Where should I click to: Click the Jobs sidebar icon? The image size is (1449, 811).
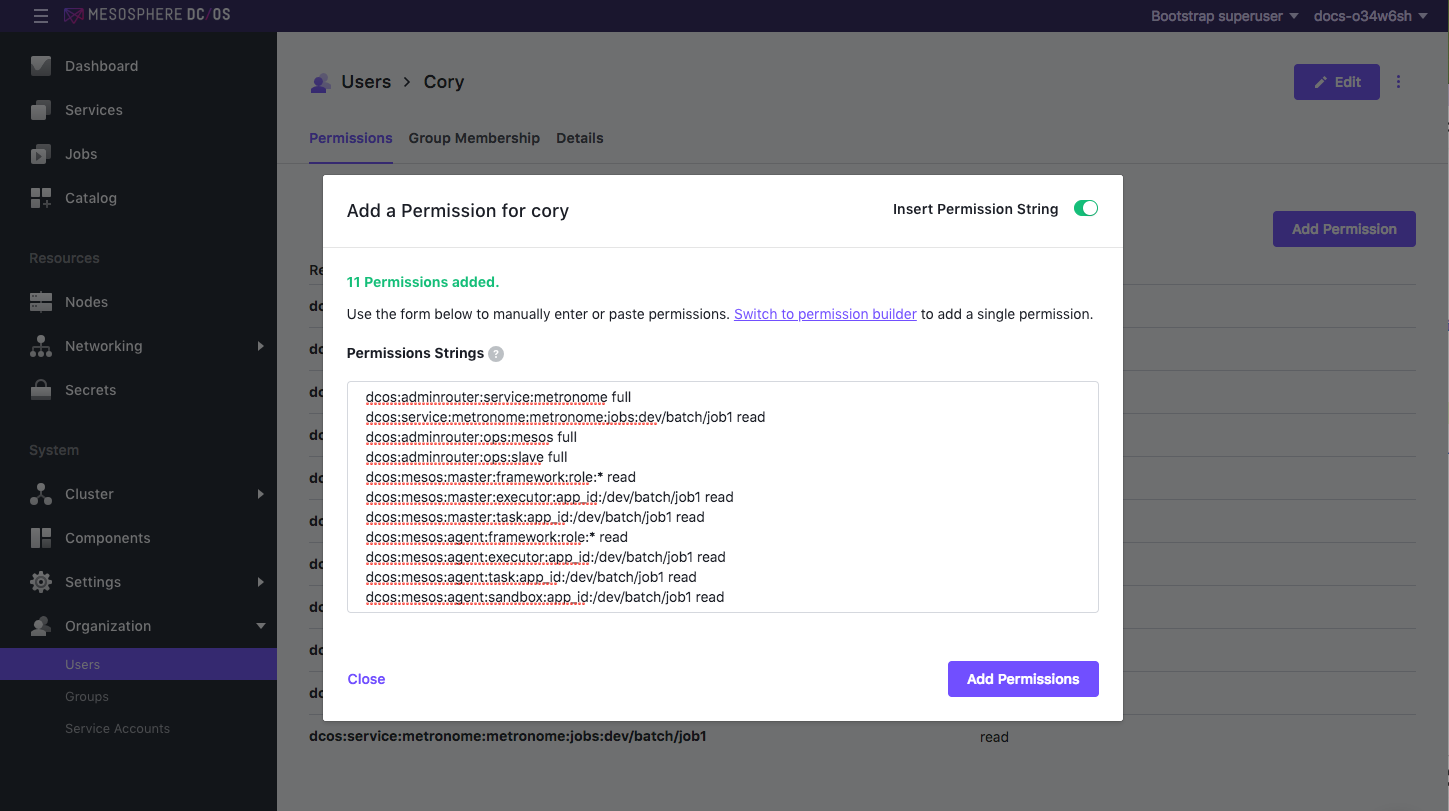[41, 154]
